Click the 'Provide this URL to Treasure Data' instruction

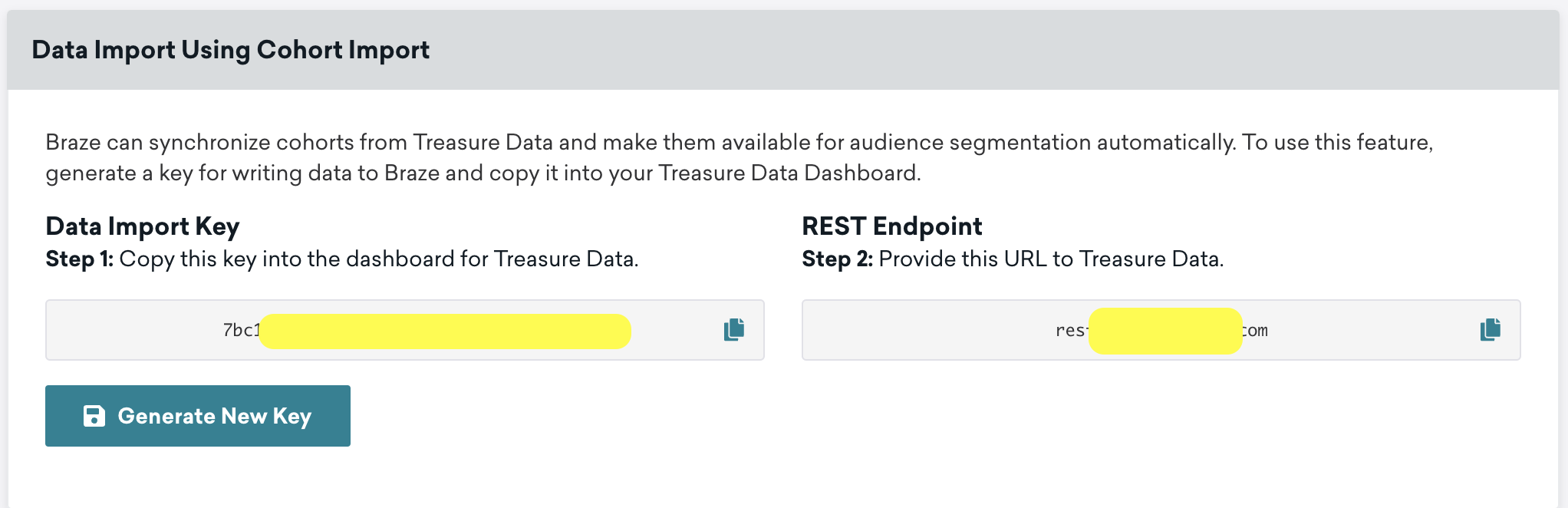click(x=1050, y=259)
